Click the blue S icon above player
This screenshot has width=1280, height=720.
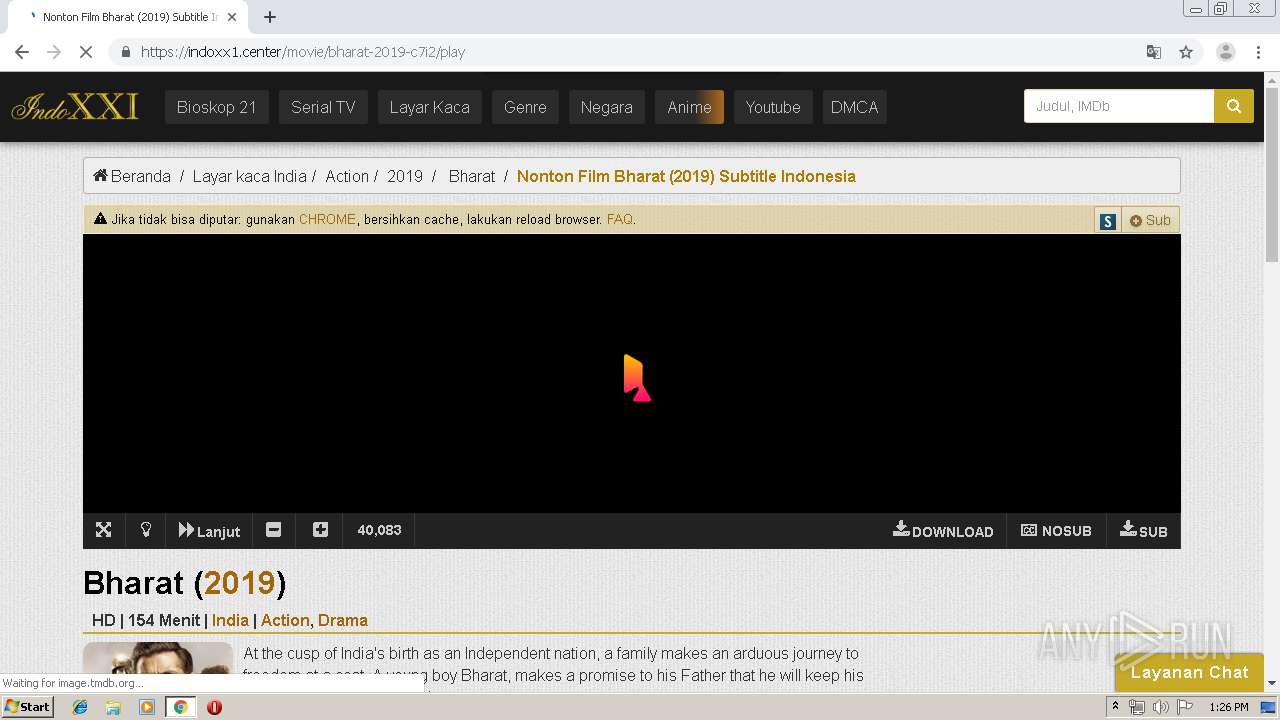[x=1108, y=221]
